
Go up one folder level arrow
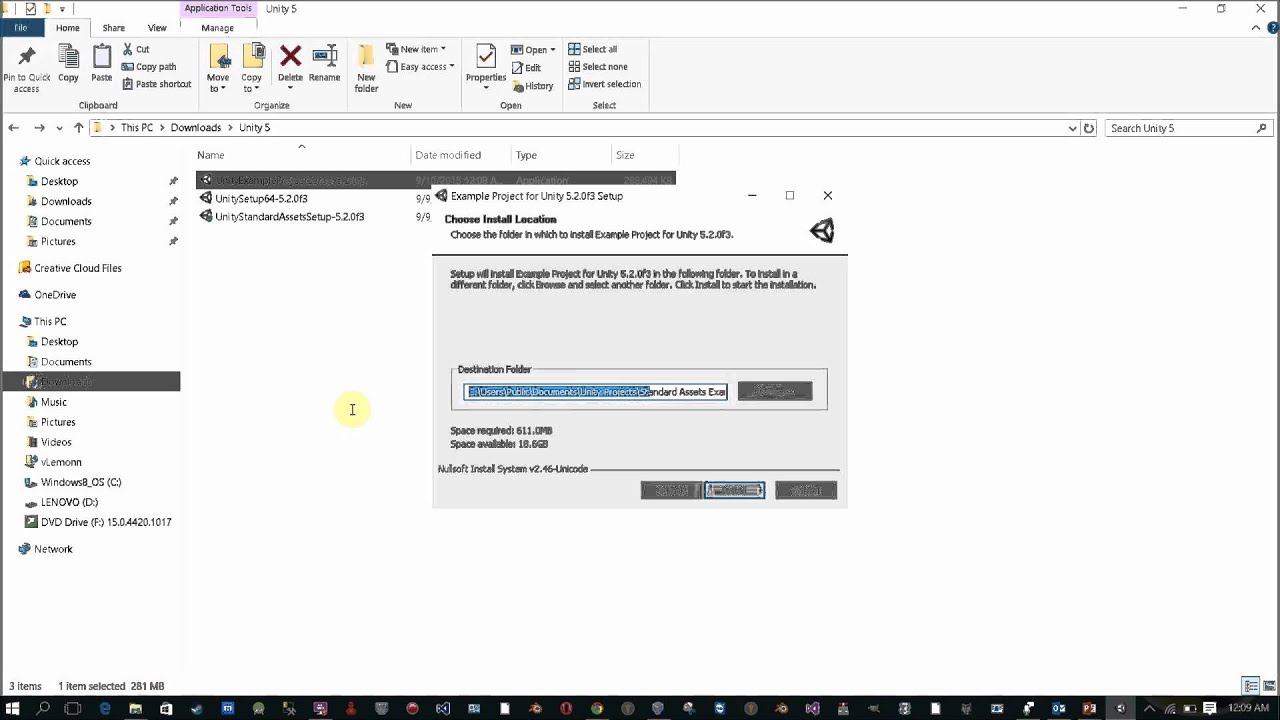(79, 128)
